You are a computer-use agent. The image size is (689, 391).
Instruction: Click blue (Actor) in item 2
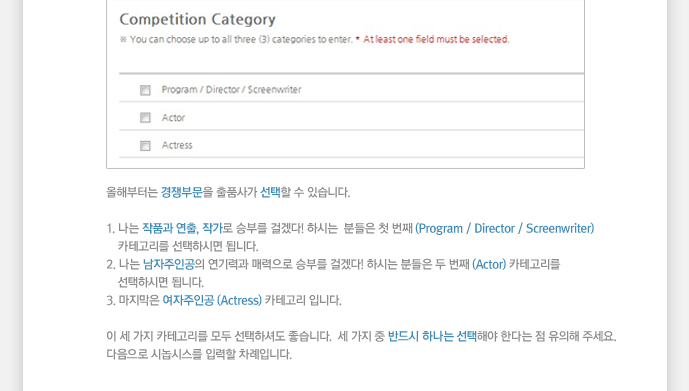coord(489,264)
